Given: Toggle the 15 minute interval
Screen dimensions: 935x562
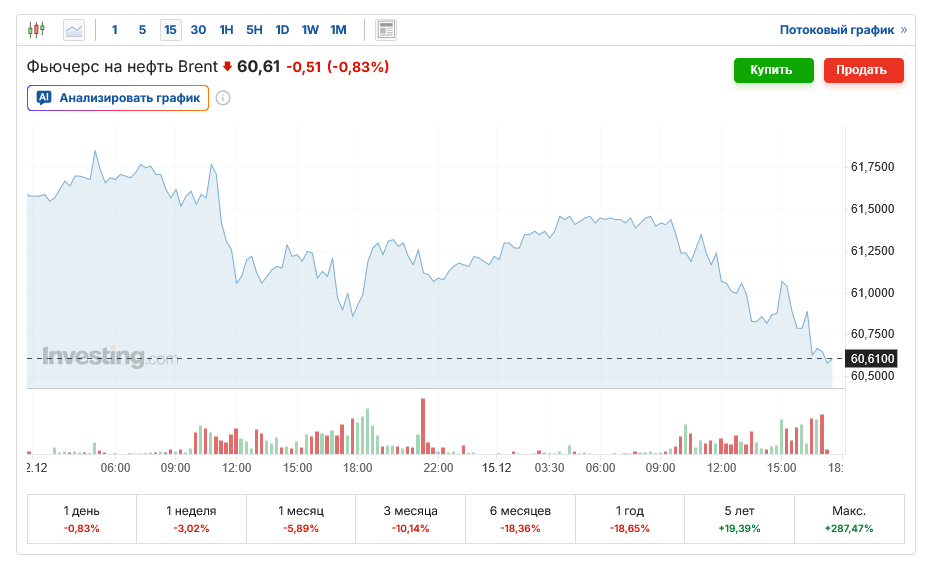Looking at the screenshot, I should click(x=170, y=30).
